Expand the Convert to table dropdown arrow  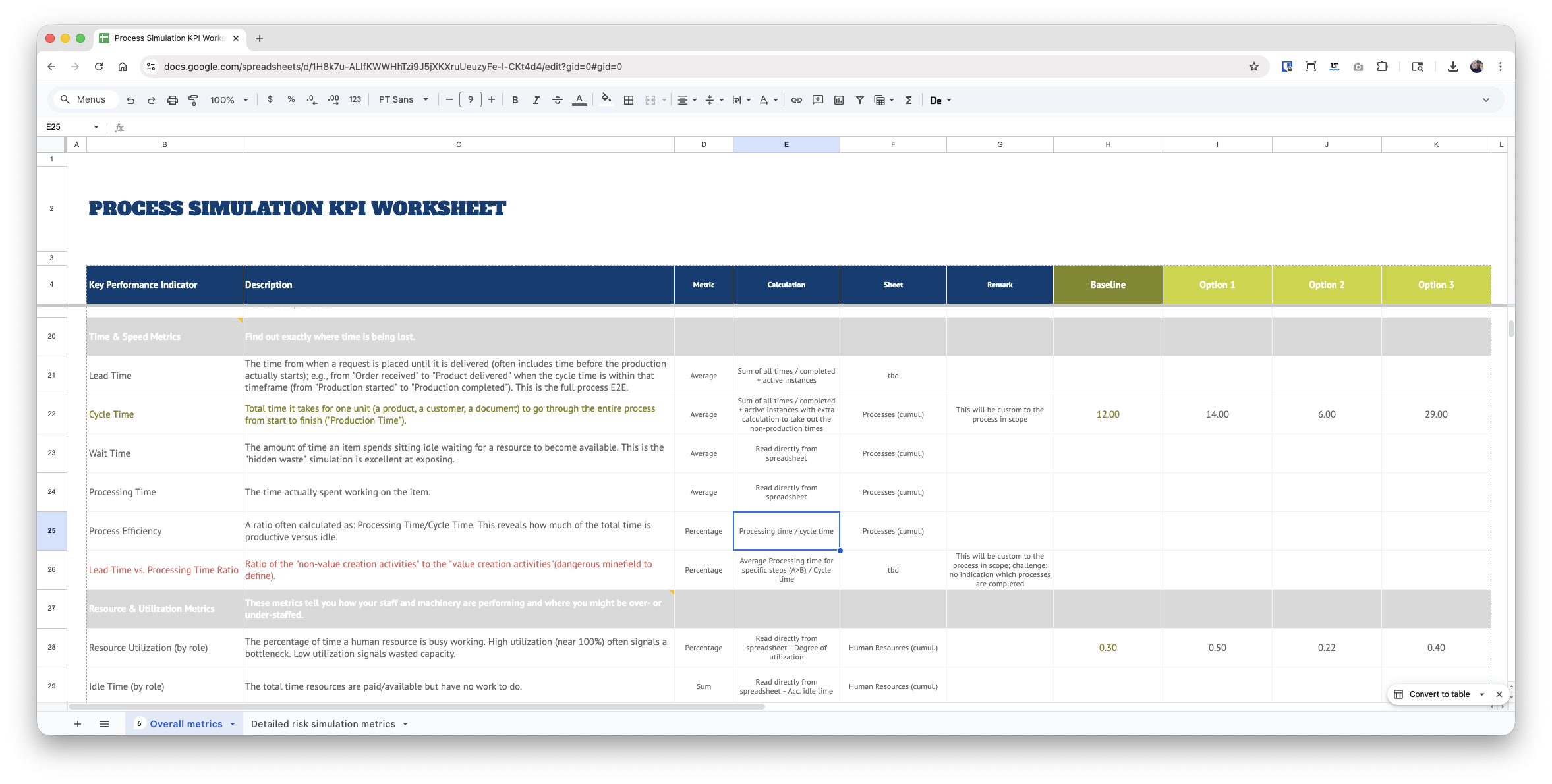click(1482, 694)
